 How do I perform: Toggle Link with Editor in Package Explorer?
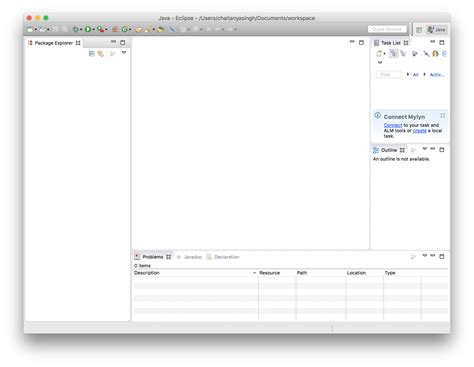[x=101, y=53]
